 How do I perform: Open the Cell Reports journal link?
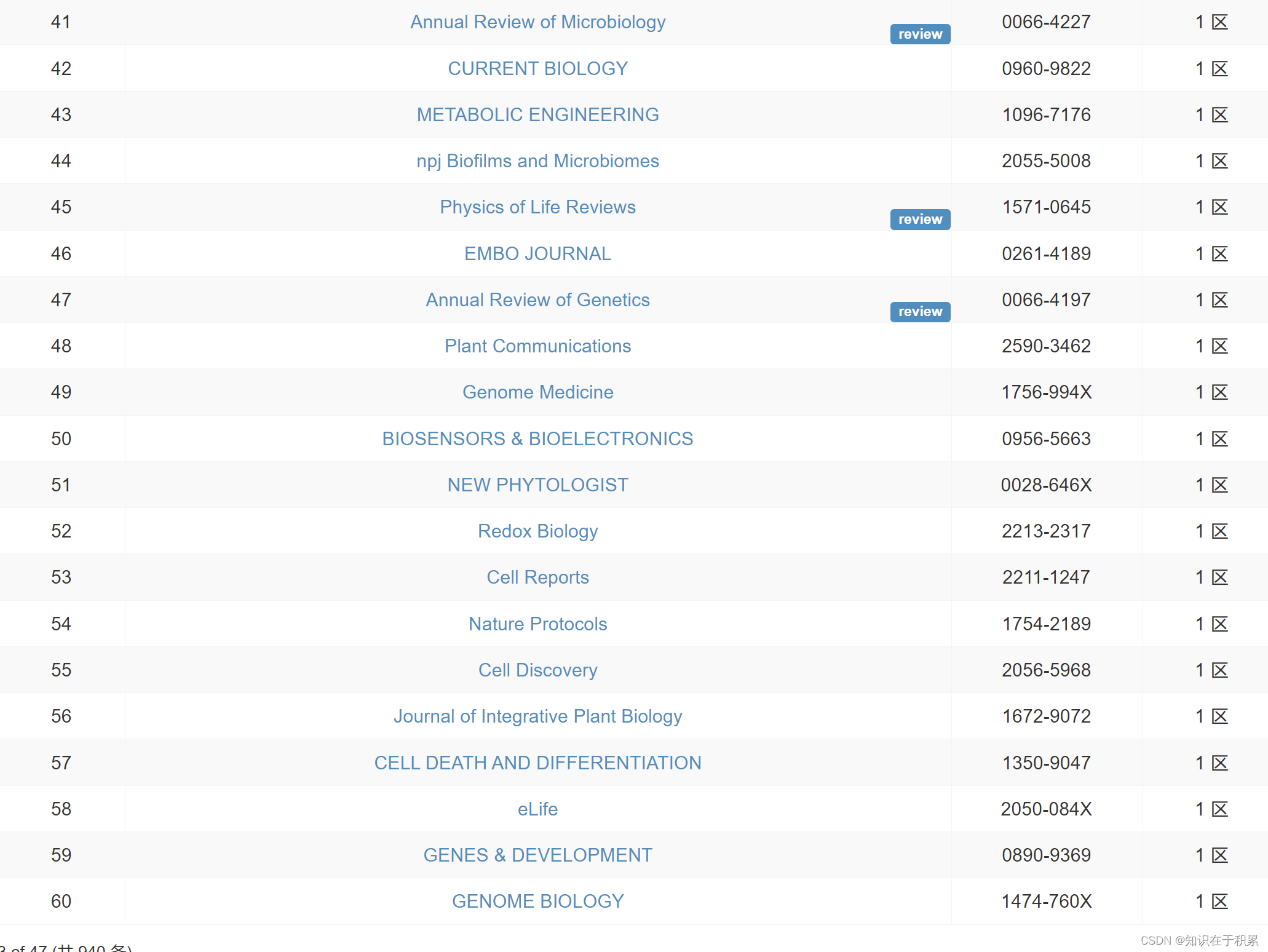click(537, 577)
